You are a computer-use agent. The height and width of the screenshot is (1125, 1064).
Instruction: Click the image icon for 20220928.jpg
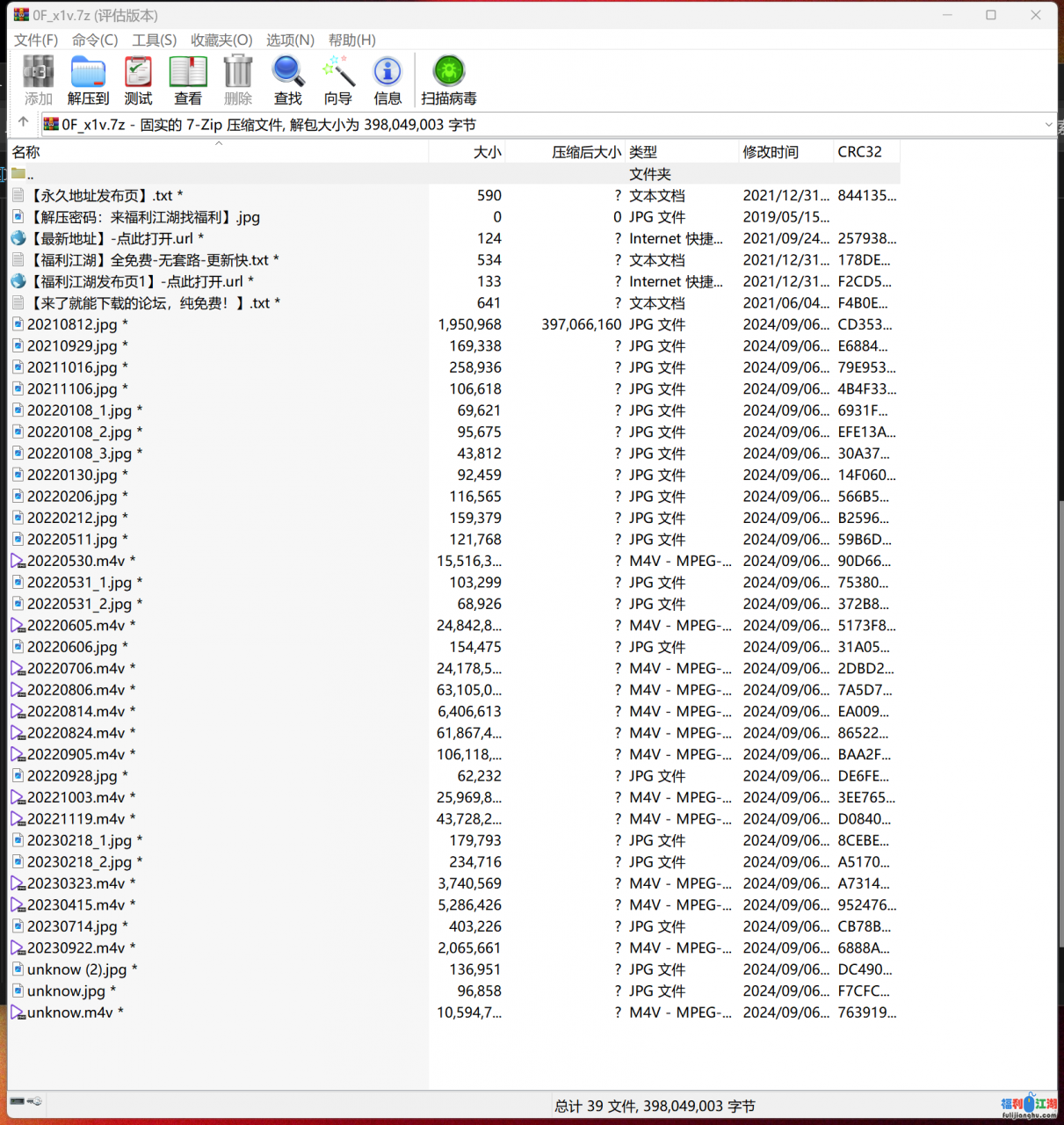click(x=18, y=776)
